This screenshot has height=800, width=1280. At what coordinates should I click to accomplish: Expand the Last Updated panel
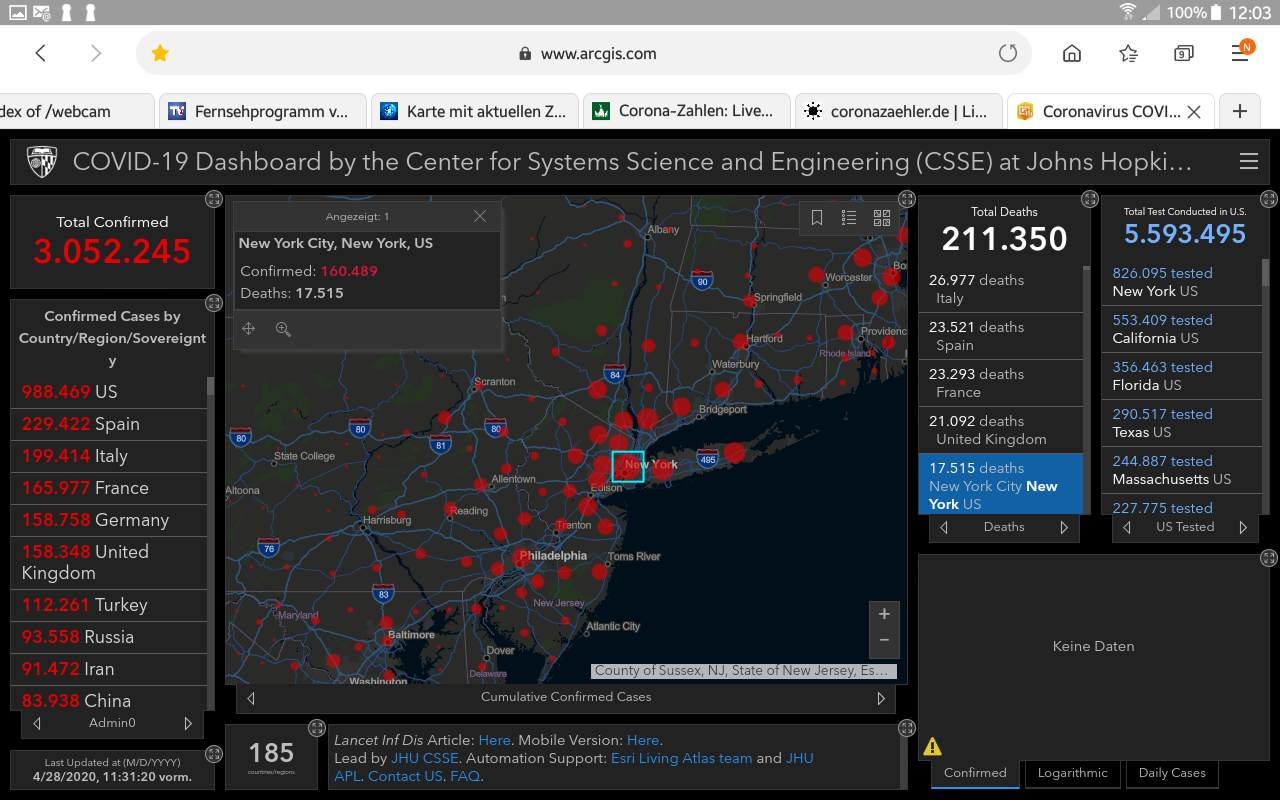pos(213,754)
